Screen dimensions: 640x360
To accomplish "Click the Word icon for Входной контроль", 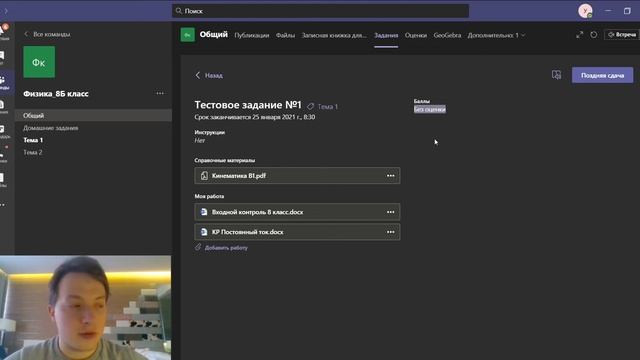I will [204, 212].
